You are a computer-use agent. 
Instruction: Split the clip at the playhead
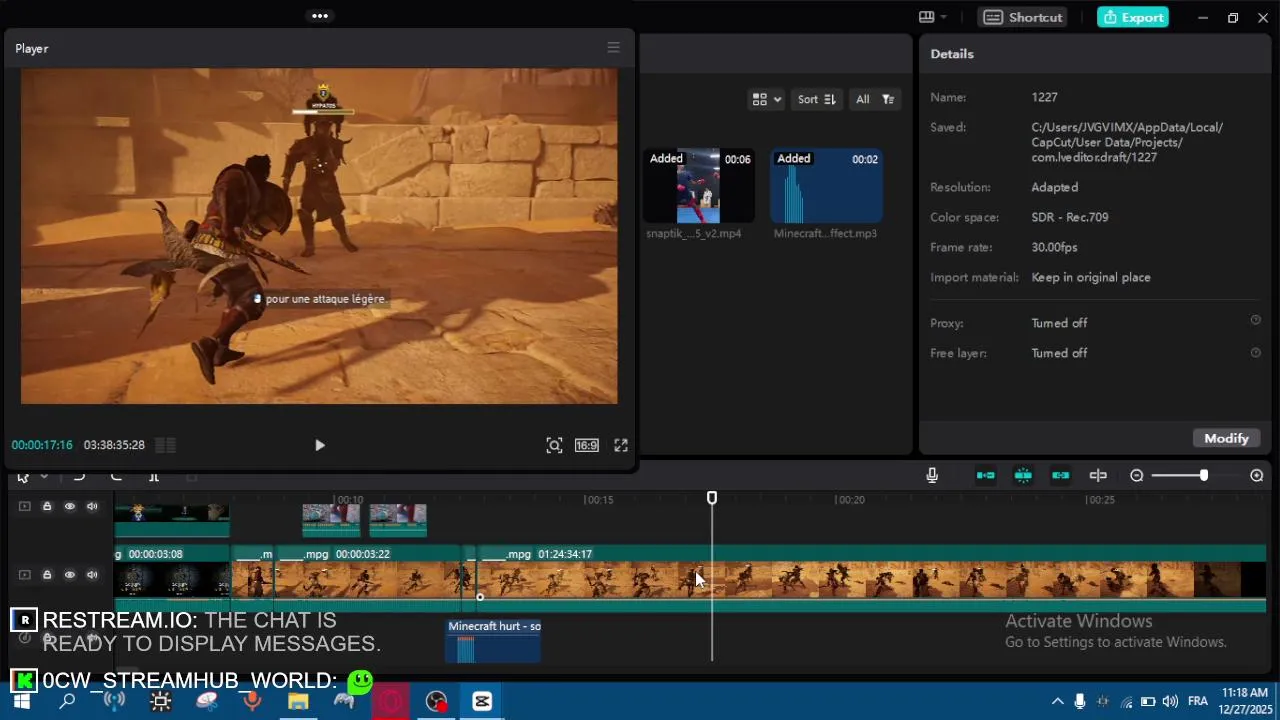(154, 477)
